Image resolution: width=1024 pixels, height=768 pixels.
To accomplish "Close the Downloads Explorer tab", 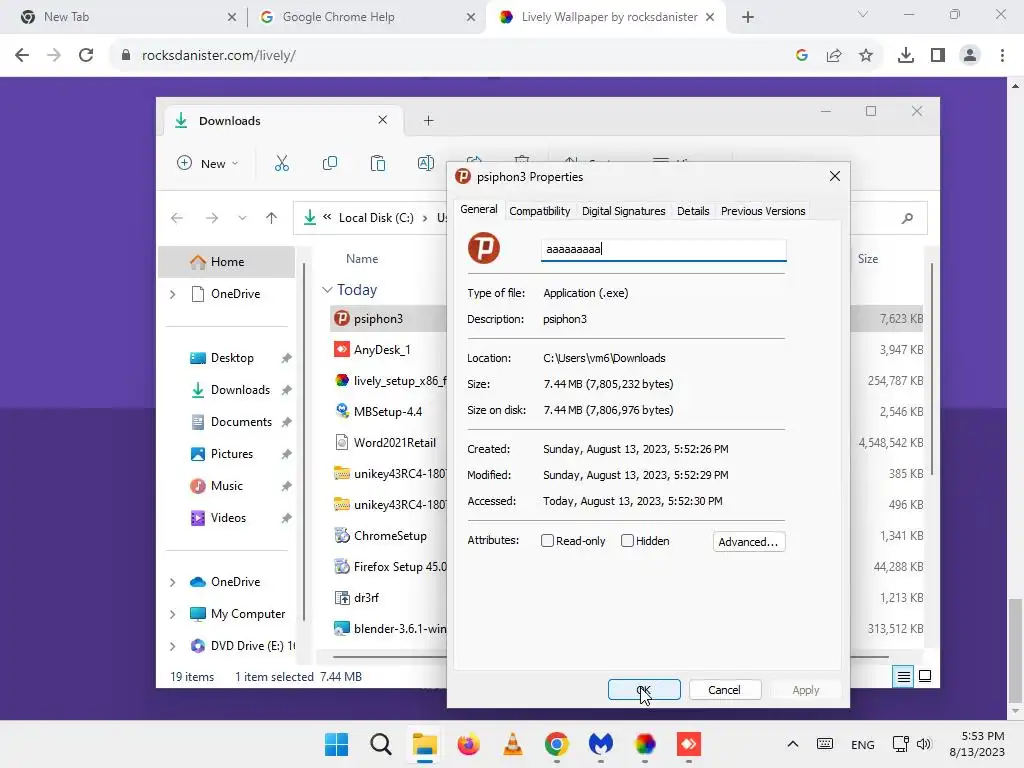I will point(383,120).
